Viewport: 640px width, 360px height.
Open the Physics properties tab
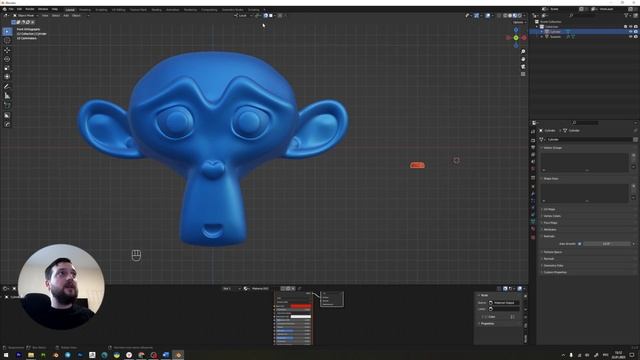[x=533, y=207]
